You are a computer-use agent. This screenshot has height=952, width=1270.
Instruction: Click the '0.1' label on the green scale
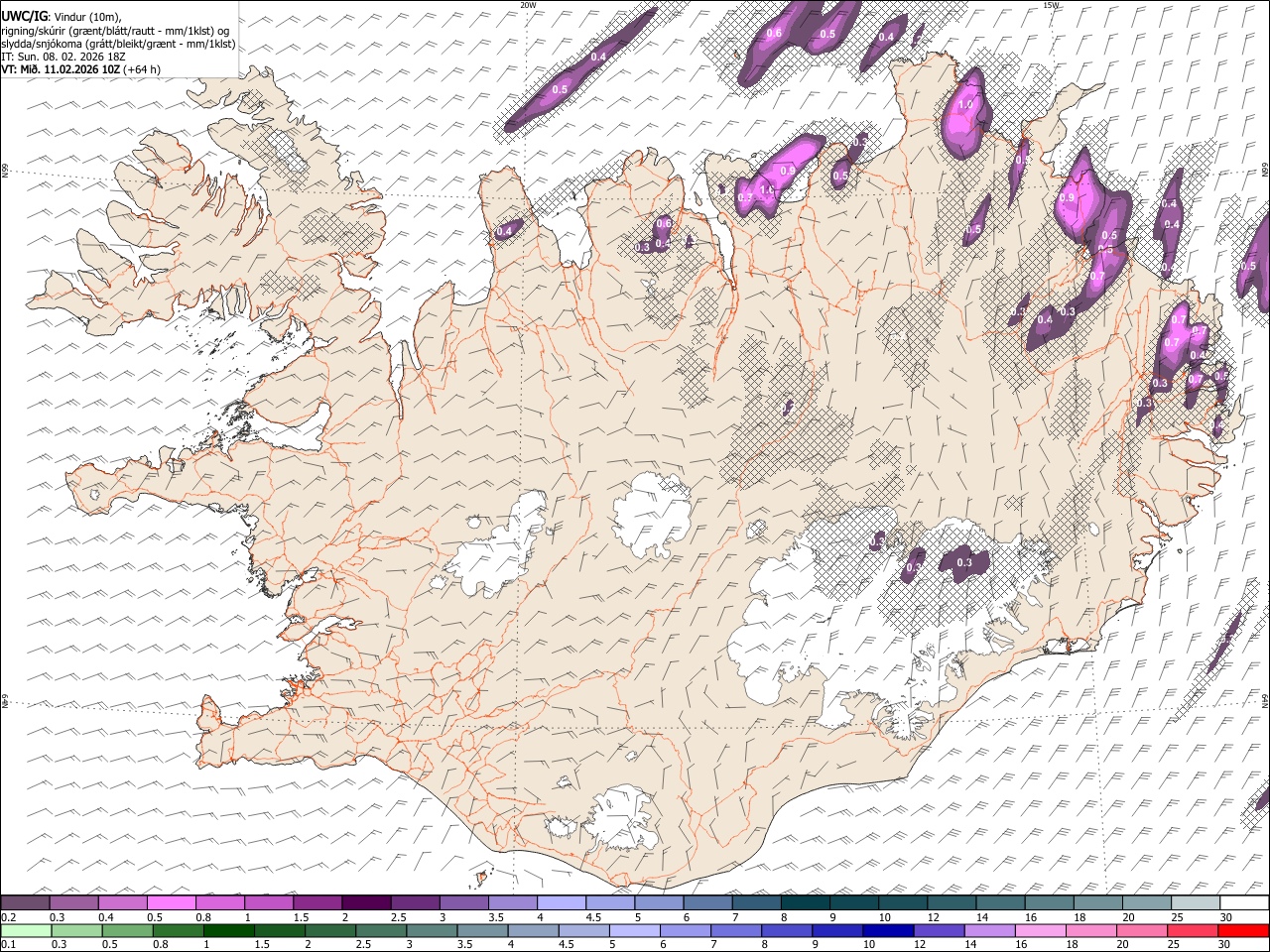[8, 944]
